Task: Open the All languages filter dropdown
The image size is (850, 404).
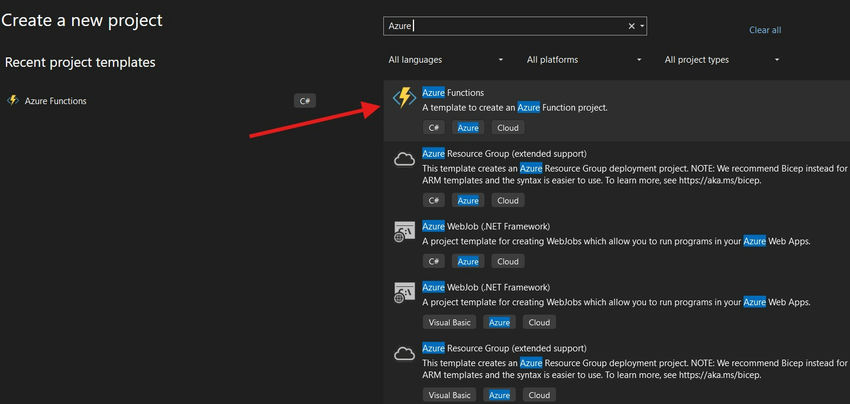Action: pos(446,60)
